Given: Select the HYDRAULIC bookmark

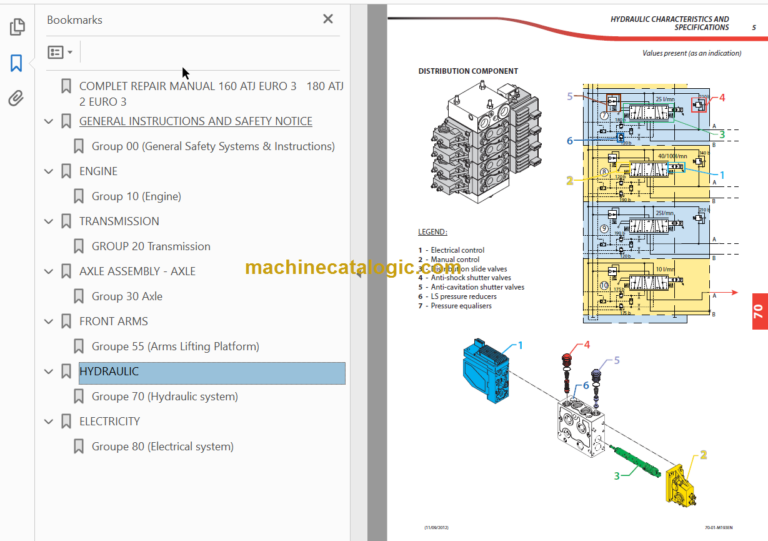Looking at the screenshot, I should coord(109,372).
